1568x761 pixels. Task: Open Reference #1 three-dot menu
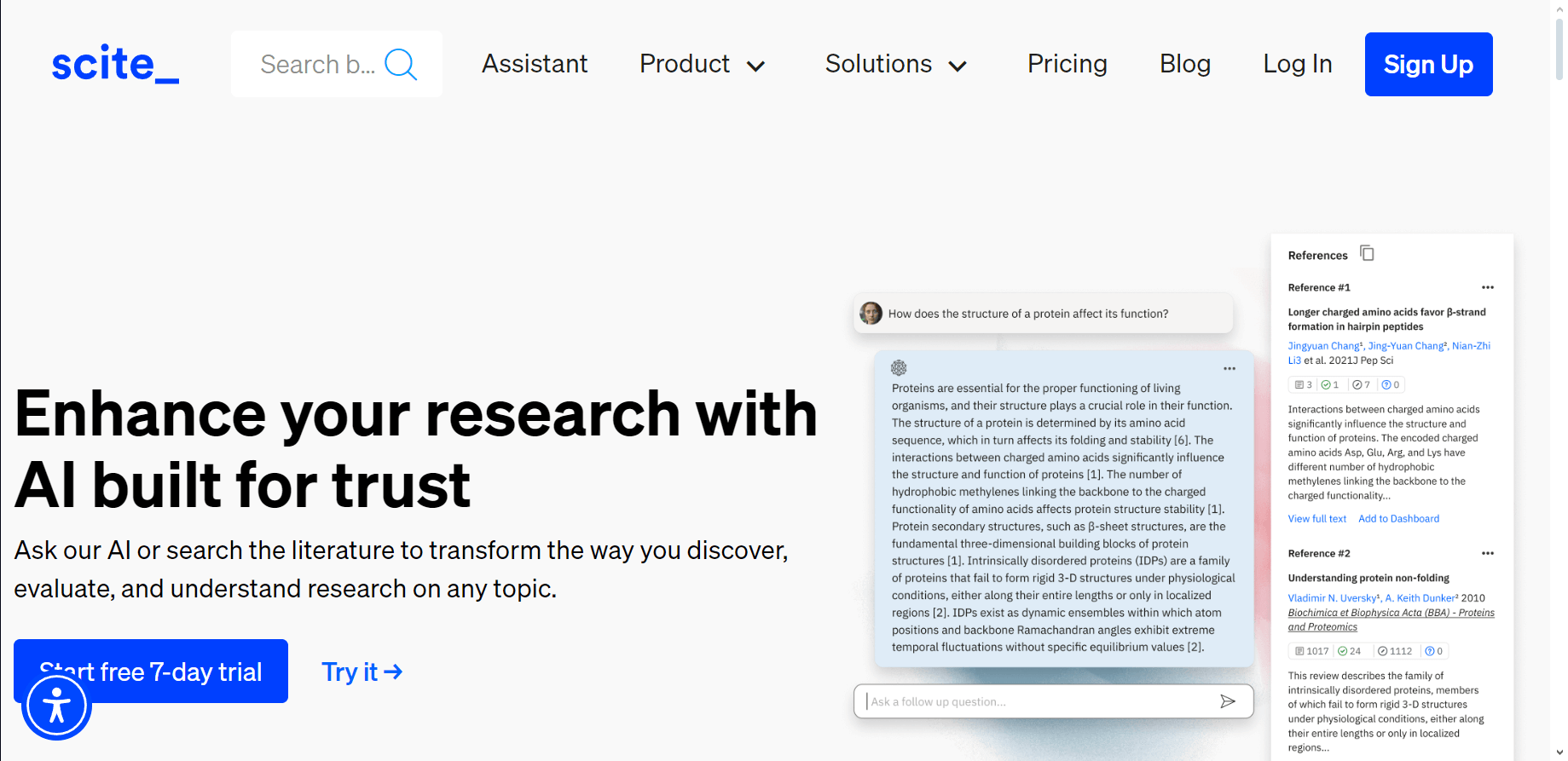click(x=1488, y=287)
